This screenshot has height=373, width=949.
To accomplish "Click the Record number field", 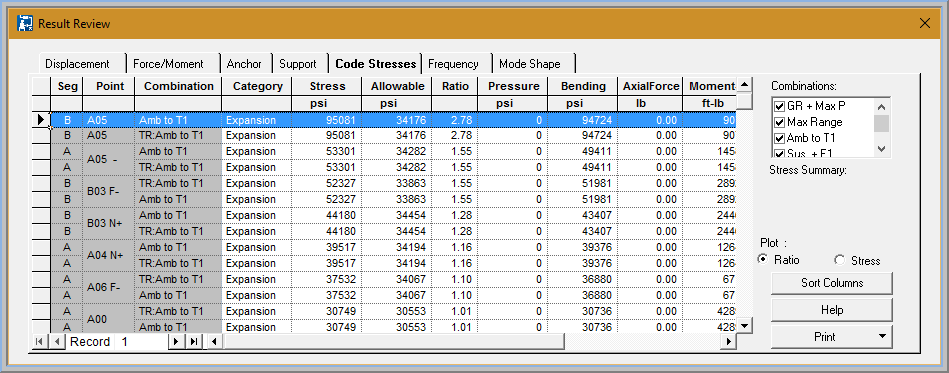I will [x=142, y=342].
